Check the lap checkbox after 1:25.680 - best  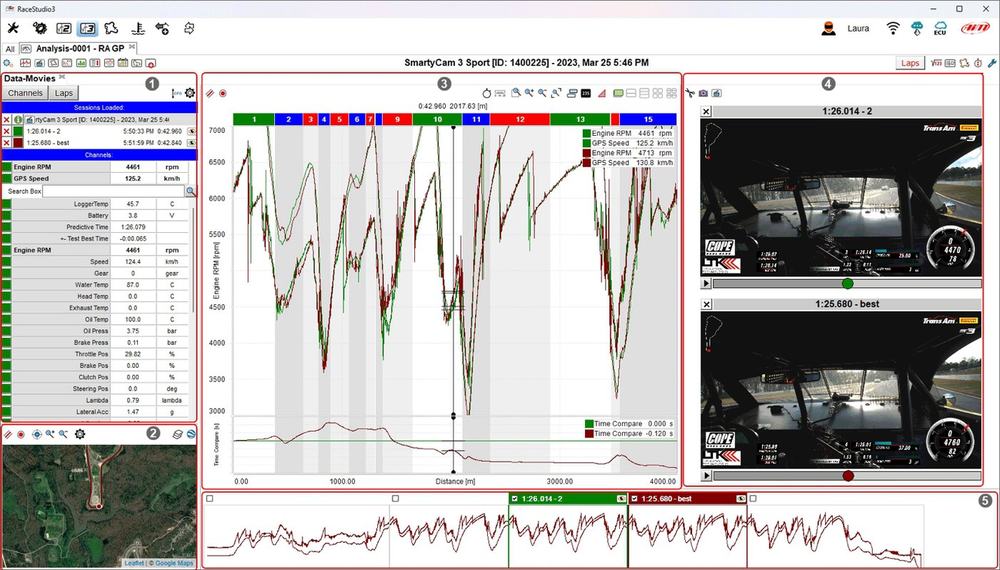click(753, 499)
